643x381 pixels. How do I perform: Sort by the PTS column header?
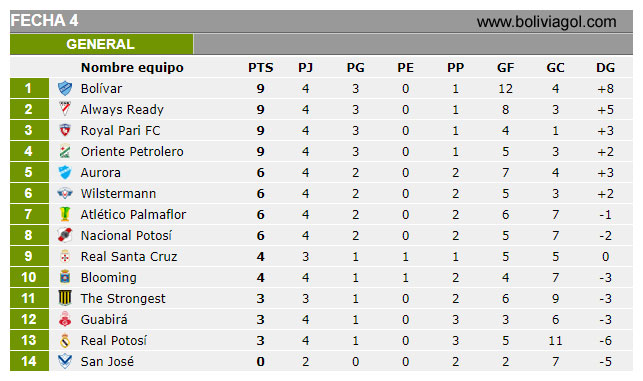(260, 68)
